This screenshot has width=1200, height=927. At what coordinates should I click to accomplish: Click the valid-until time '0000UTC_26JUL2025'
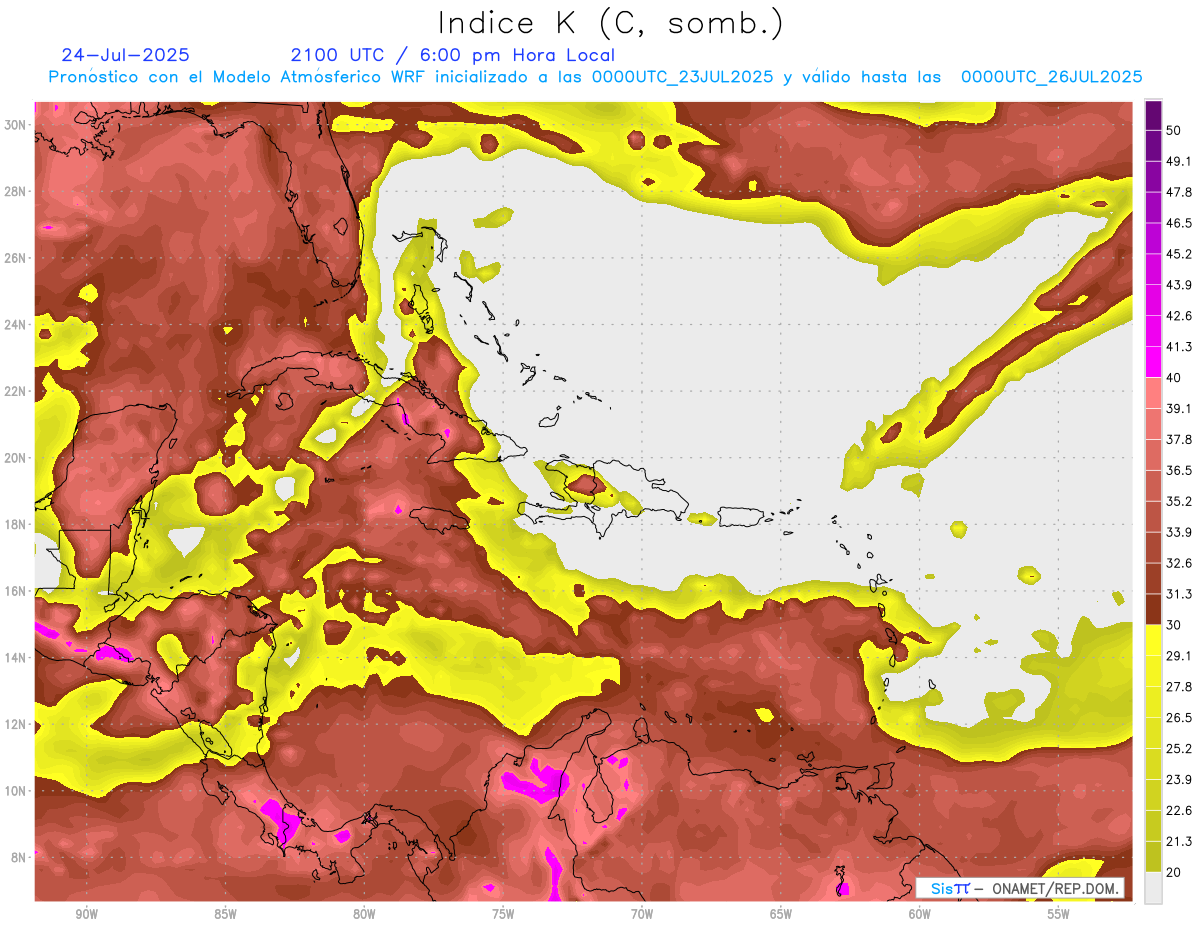1051,77
